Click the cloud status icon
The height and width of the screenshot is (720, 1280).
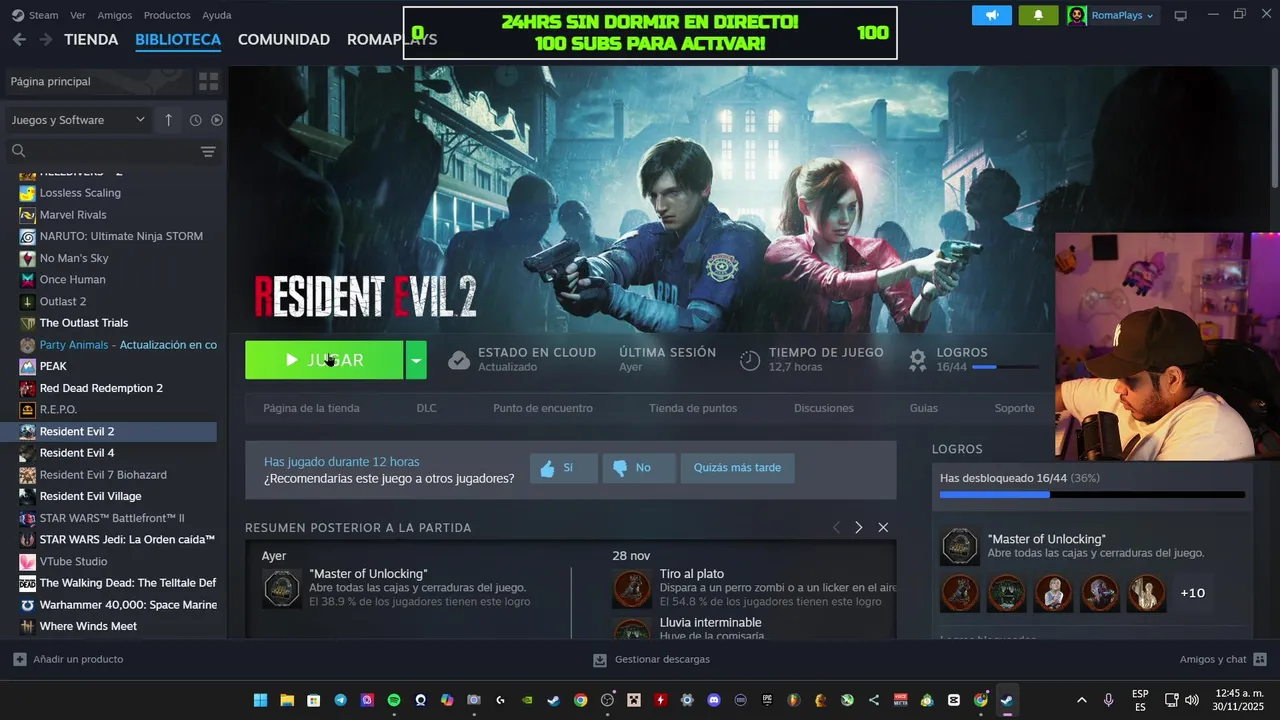[459, 360]
